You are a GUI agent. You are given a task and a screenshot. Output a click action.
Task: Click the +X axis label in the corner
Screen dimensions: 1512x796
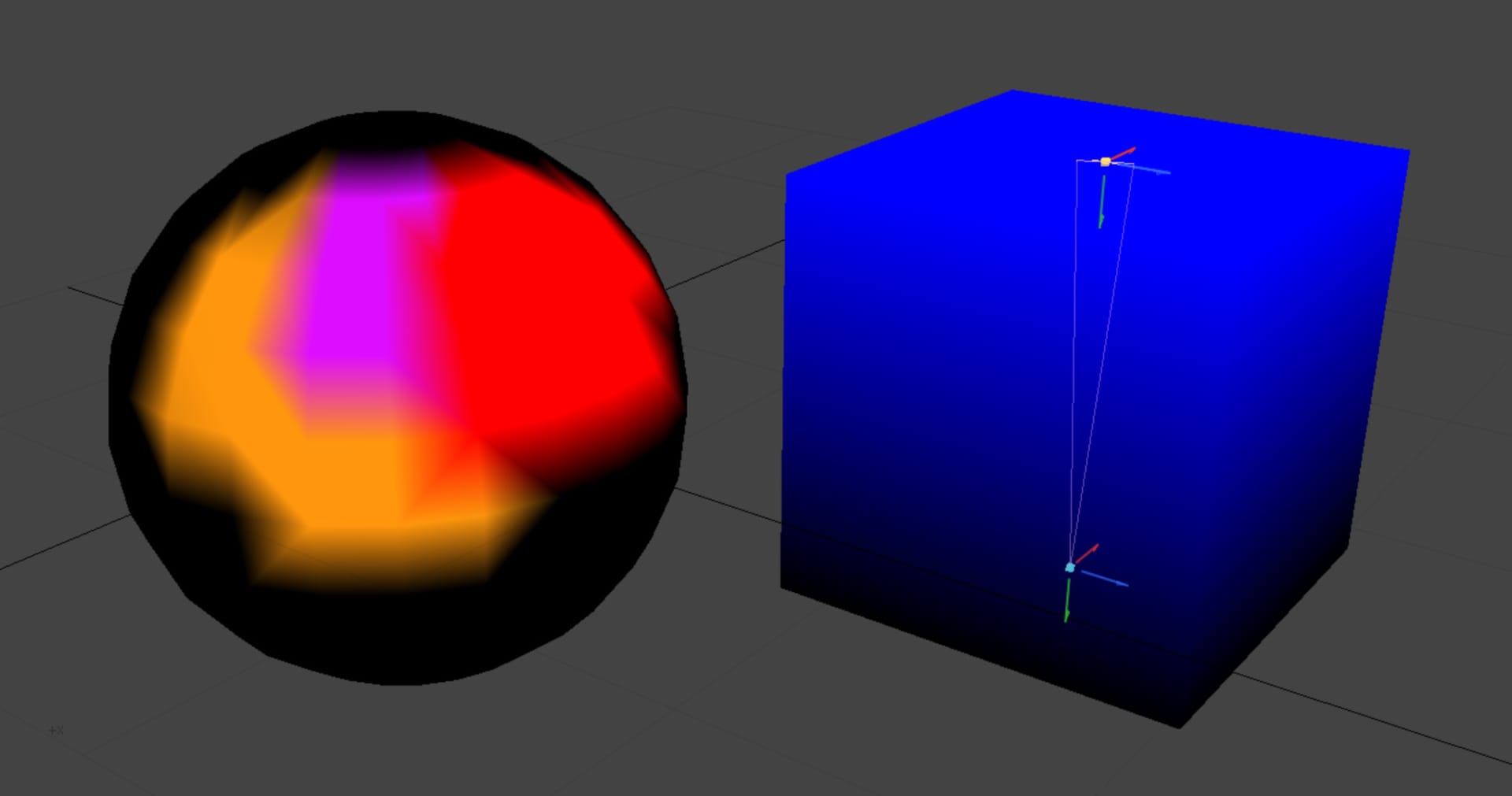(56, 728)
